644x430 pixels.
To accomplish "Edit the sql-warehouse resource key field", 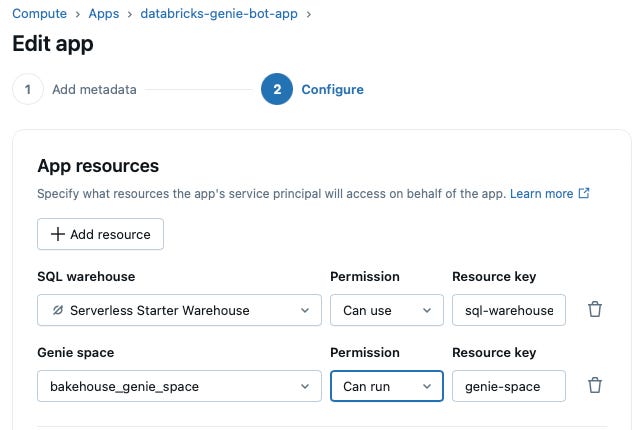I will 509,310.
